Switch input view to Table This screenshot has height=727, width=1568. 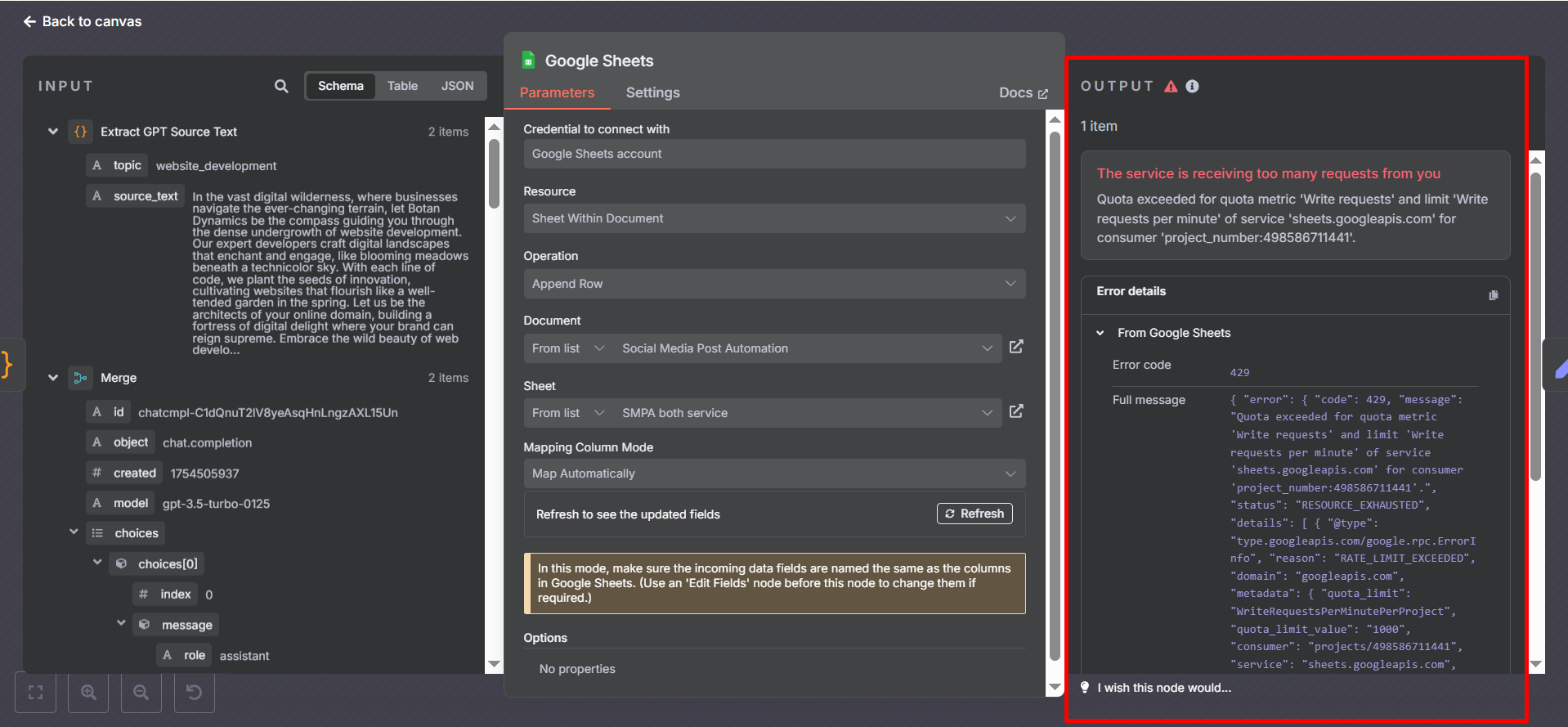click(x=402, y=86)
